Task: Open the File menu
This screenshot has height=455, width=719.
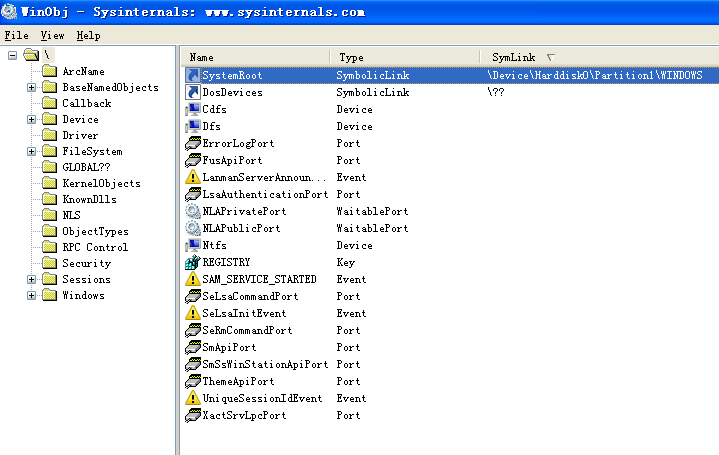Action: pos(17,35)
